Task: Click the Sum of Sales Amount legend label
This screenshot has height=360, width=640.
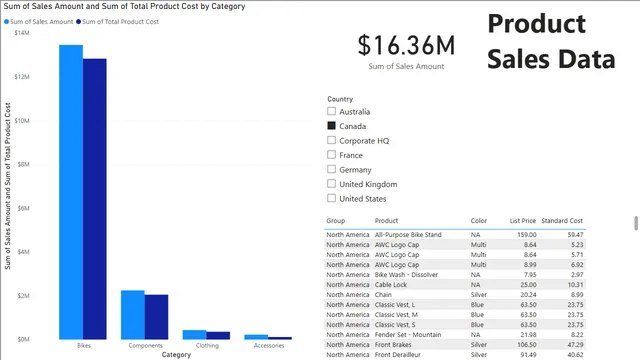Action: coord(41,22)
